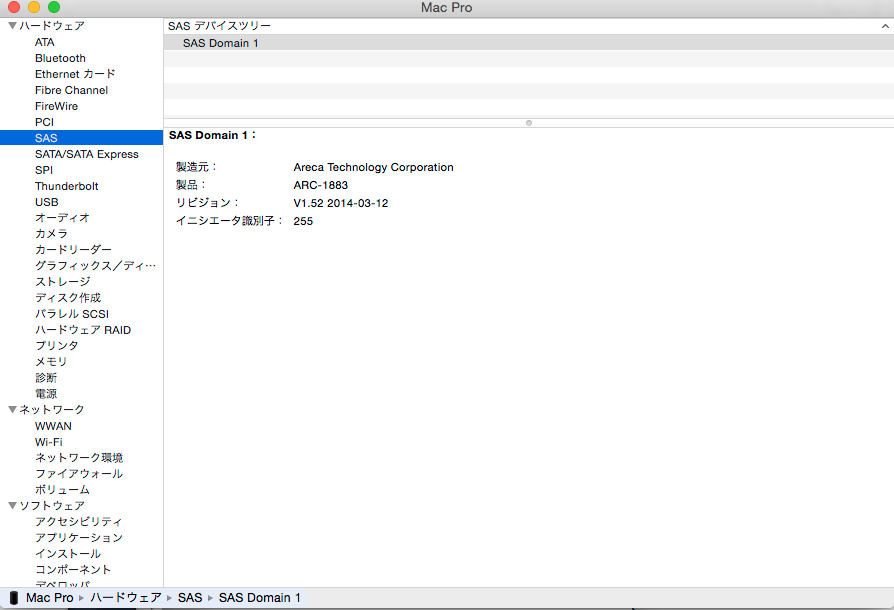The height and width of the screenshot is (610, 894).
Task: Click Areca Technology Corporation value
Action: point(373,167)
